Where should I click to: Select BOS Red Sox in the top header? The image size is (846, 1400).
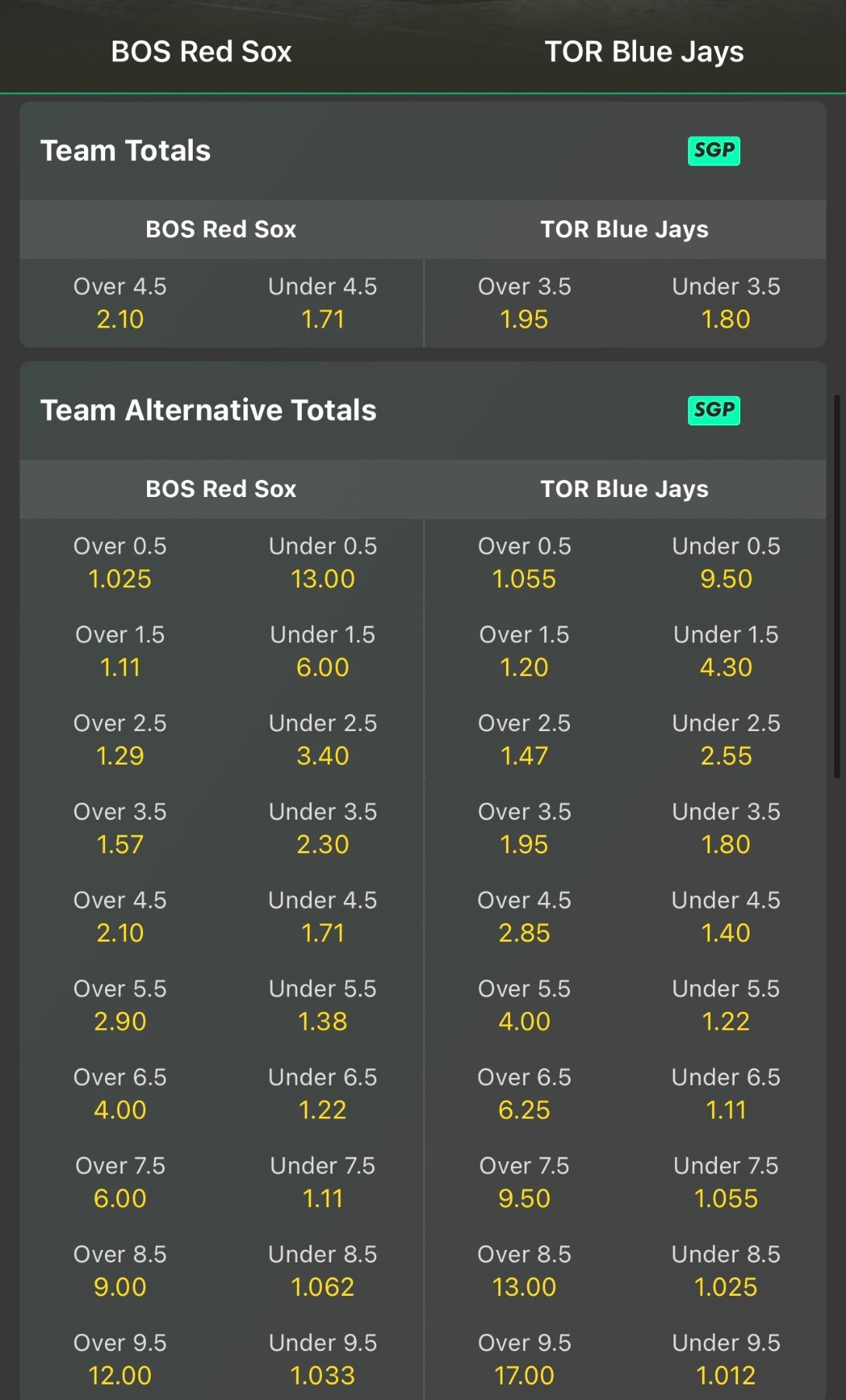(x=201, y=51)
